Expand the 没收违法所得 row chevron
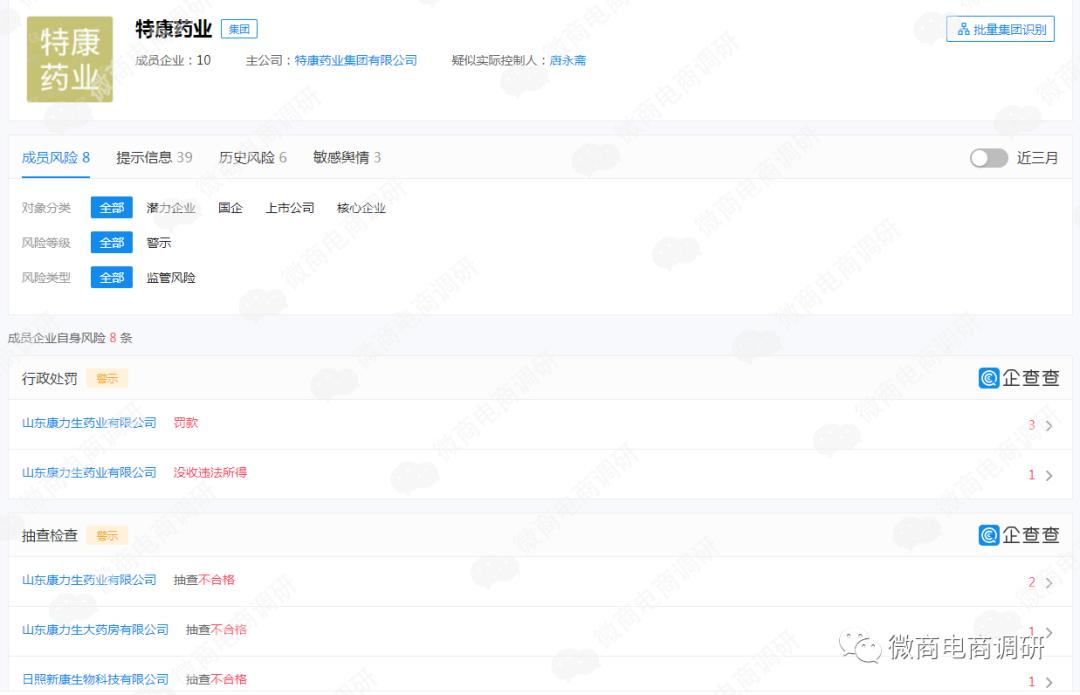The width and height of the screenshot is (1080, 695). 1049,475
